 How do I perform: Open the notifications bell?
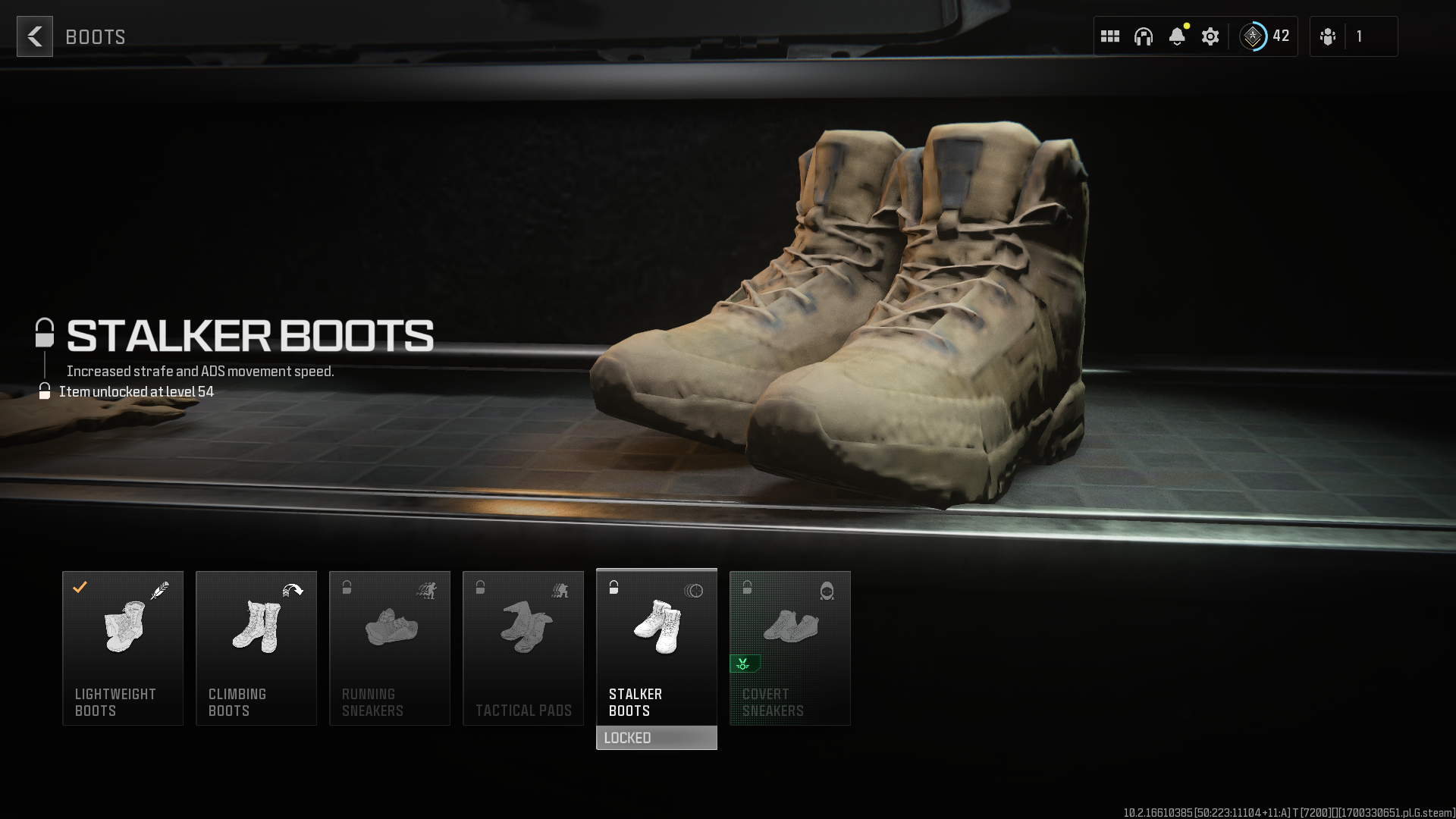[x=1177, y=36]
